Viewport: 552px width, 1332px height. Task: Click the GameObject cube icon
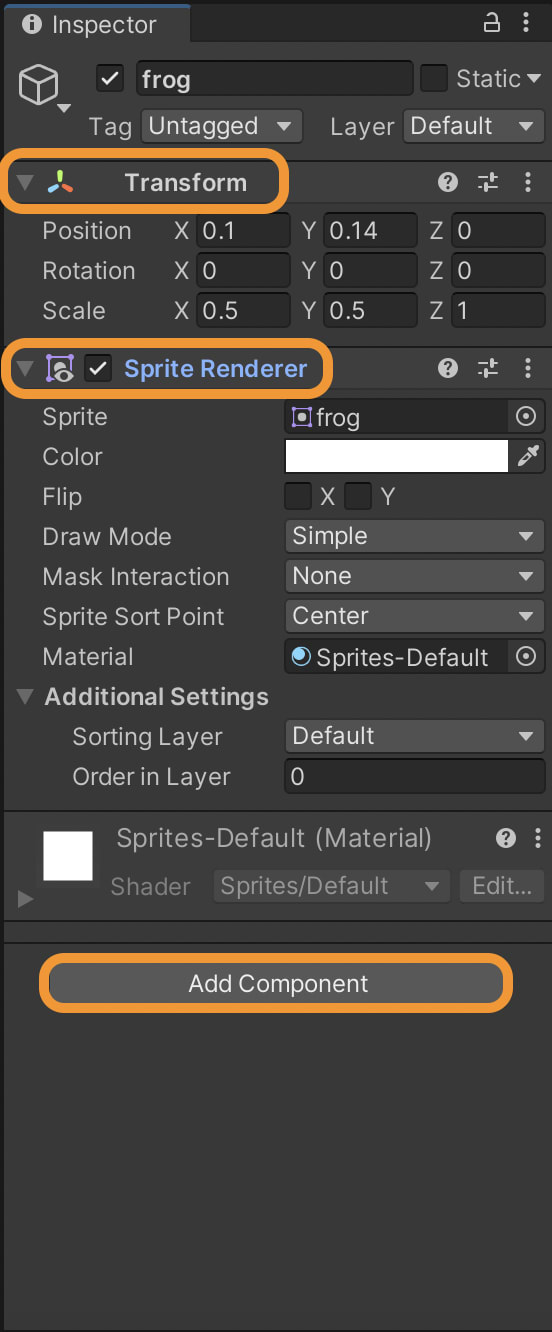pos(39,87)
